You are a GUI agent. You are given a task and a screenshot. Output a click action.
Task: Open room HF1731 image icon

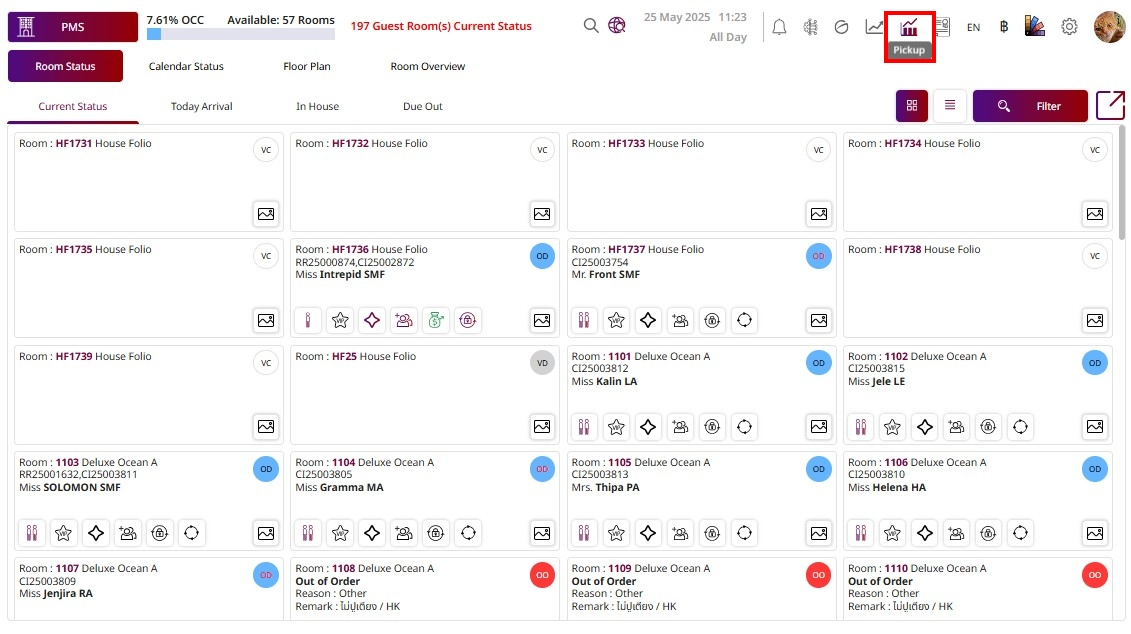pos(266,213)
